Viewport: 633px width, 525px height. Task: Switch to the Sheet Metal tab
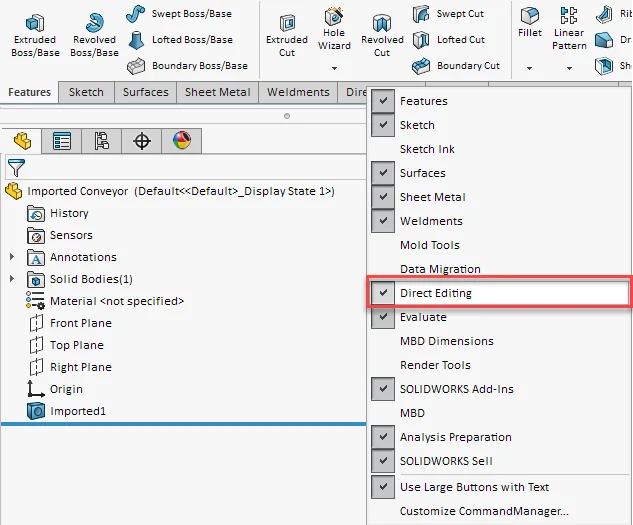[x=217, y=92]
